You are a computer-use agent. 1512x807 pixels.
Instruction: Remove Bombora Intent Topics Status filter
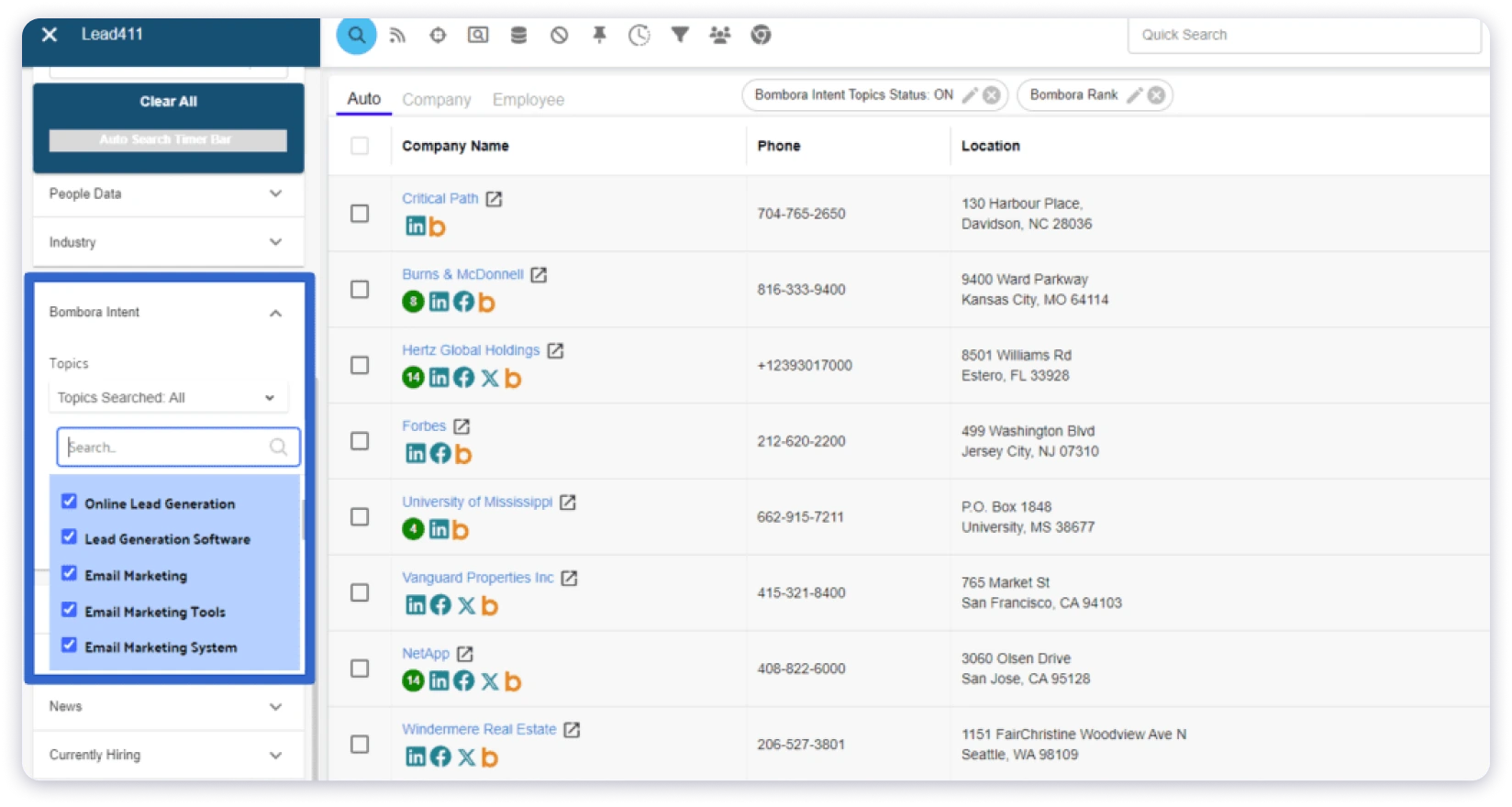[x=992, y=95]
